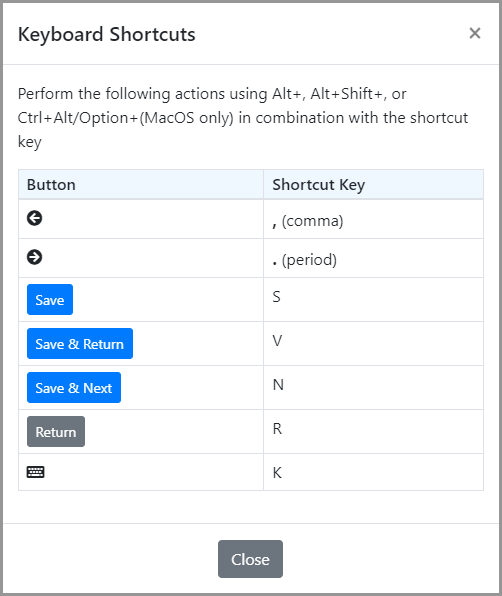
Task: Click the right arrow circle icon
Action: 35,257
